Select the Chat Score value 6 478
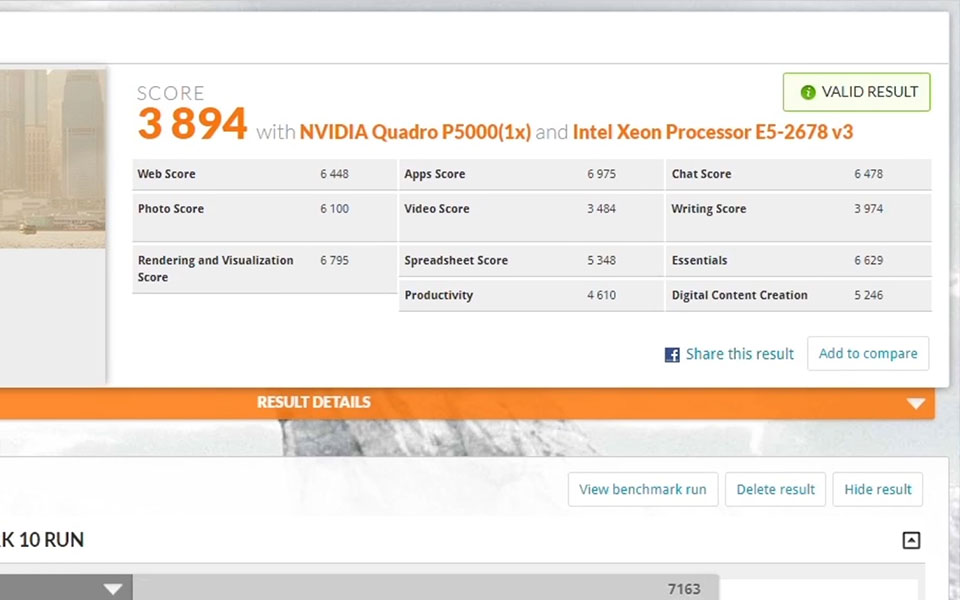The image size is (960, 600). 869,174
